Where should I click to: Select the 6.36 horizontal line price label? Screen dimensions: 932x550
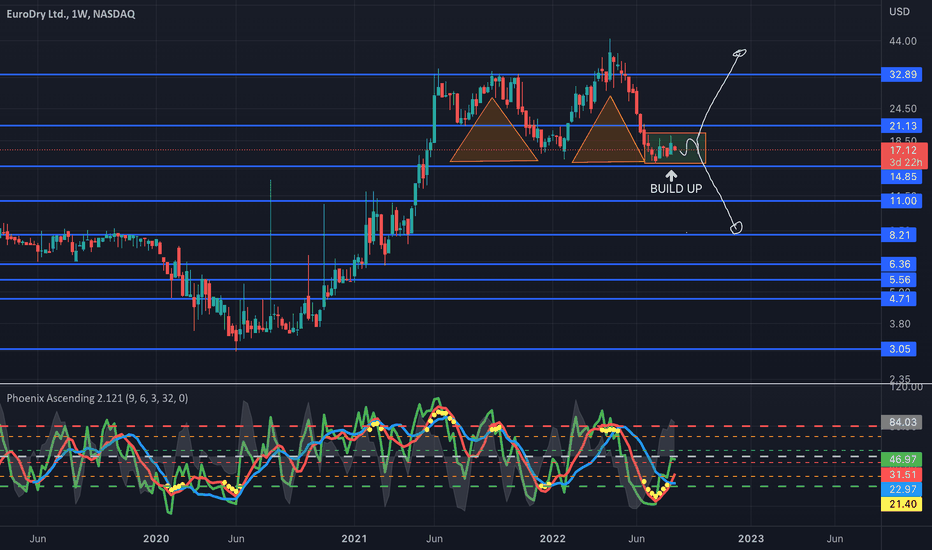899,264
